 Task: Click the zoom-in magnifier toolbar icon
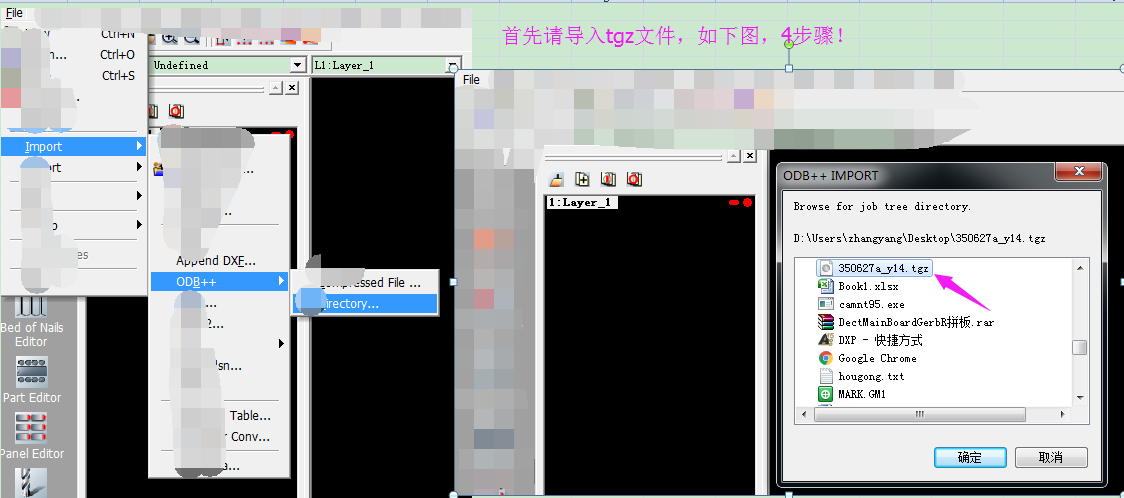pos(171,39)
